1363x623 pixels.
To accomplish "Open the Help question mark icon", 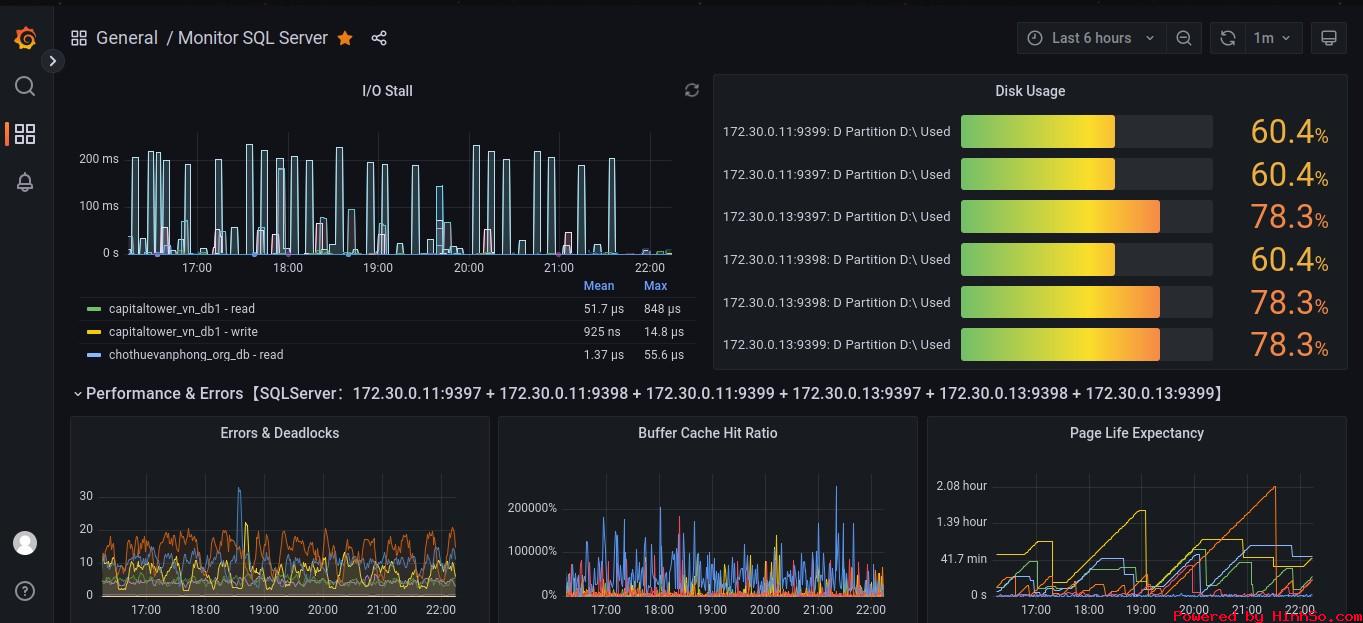I will pos(25,591).
